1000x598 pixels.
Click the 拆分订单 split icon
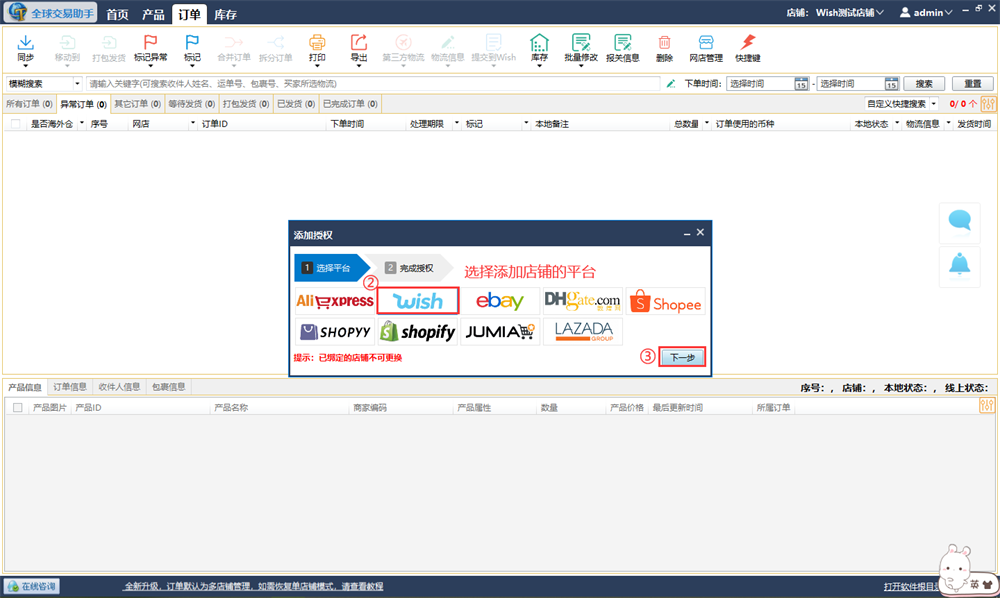click(276, 43)
